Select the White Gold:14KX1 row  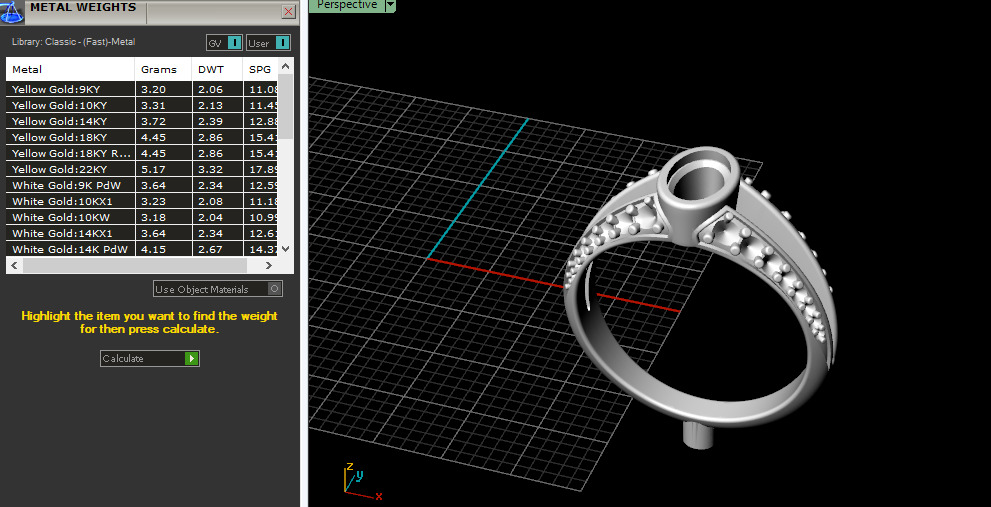coord(142,233)
